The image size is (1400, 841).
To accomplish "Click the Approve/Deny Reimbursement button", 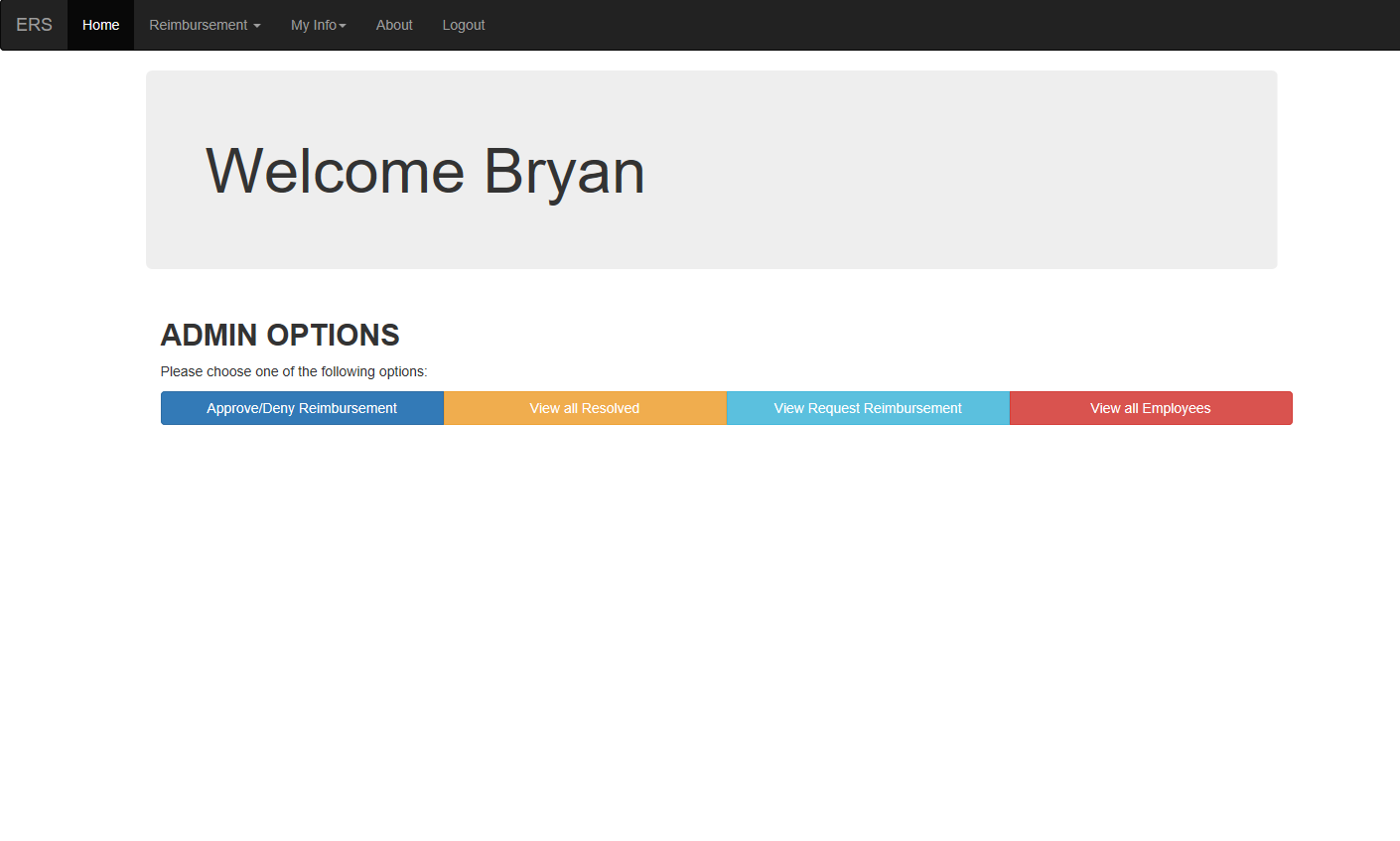I will (302, 408).
